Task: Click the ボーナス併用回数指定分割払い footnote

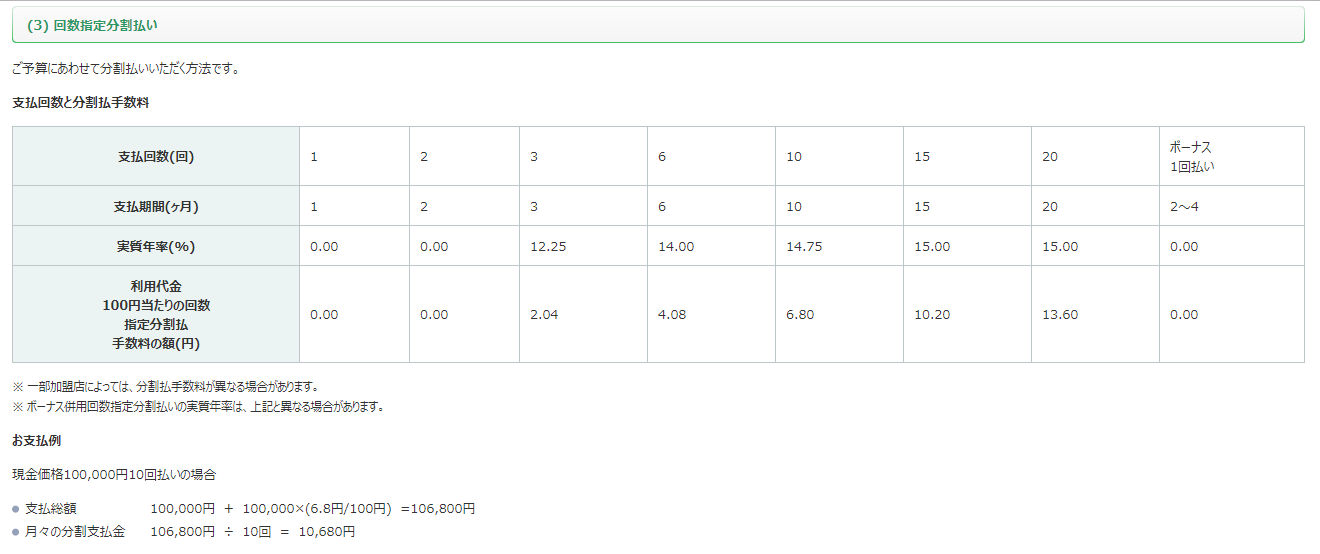Action: pyautogui.click(x=198, y=407)
